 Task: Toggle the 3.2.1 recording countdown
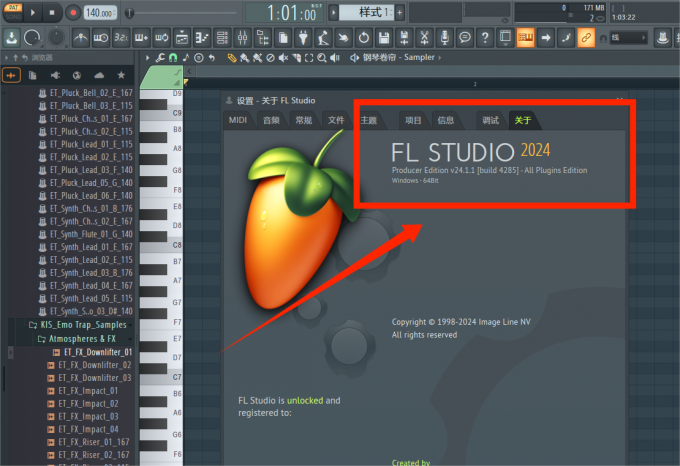coord(121,38)
